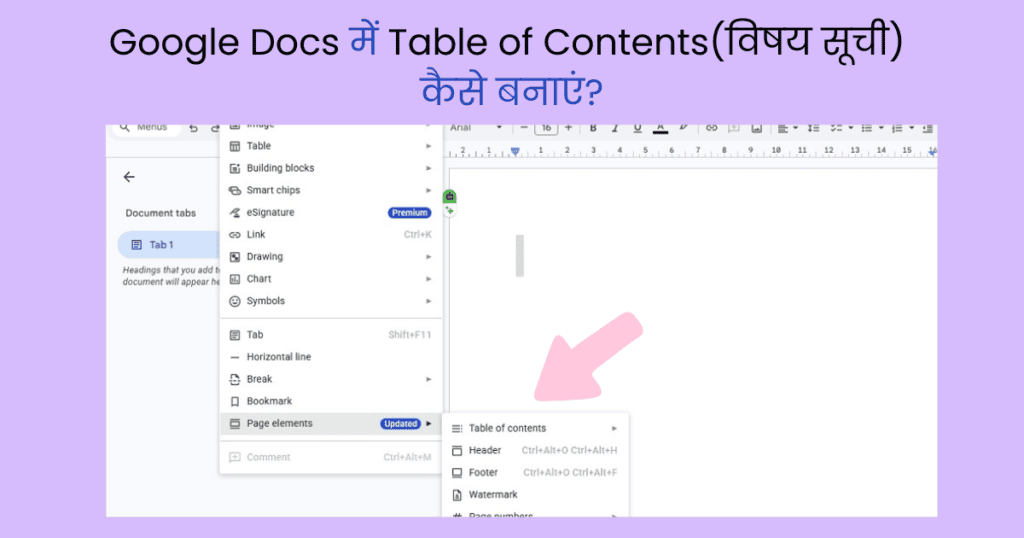
Task: Increase font size with plus button
Action: pyautogui.click(x=568, y=129)
